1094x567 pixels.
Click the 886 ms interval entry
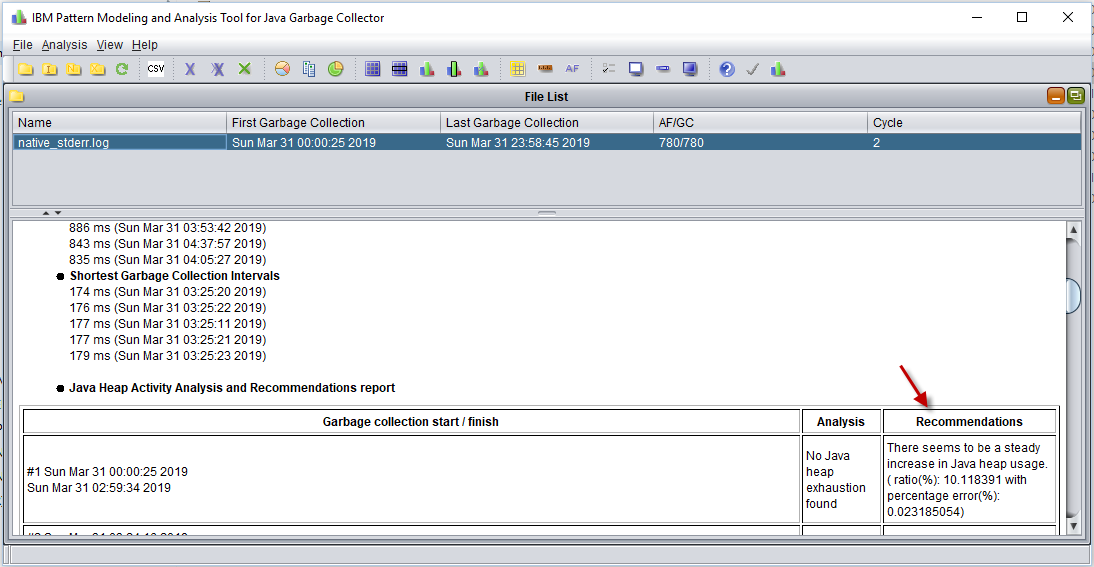[167, 228]
